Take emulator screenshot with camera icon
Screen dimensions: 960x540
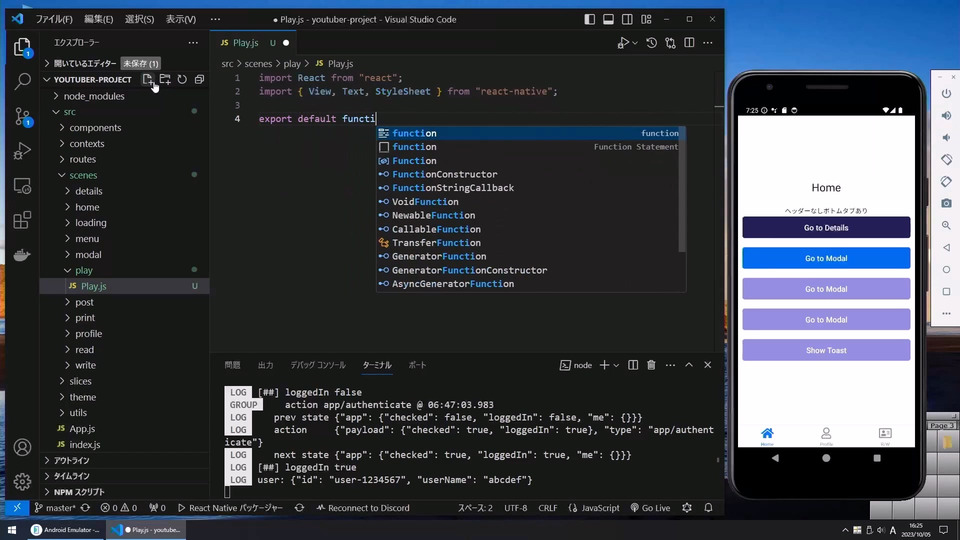point(947,203)
